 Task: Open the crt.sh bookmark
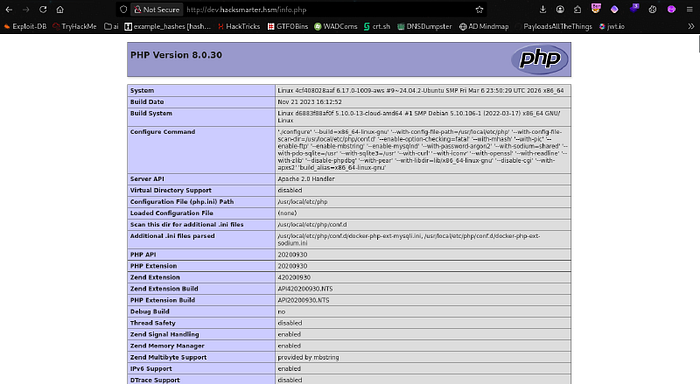tap(377, 26)
